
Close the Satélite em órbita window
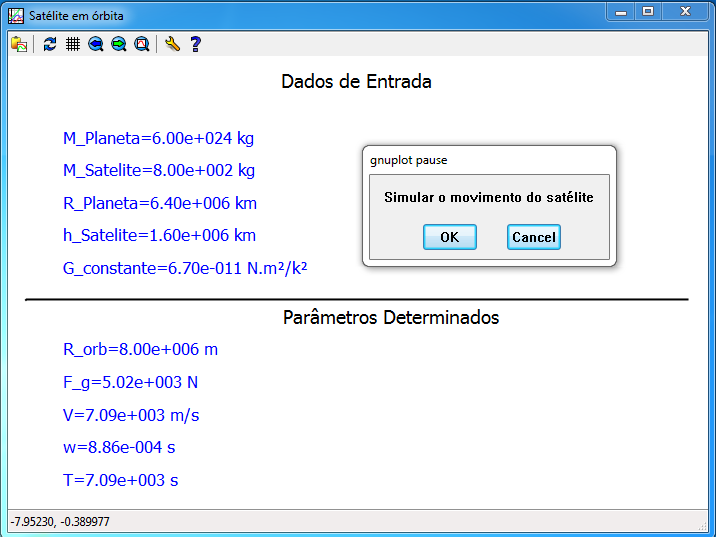pos(685,11)
